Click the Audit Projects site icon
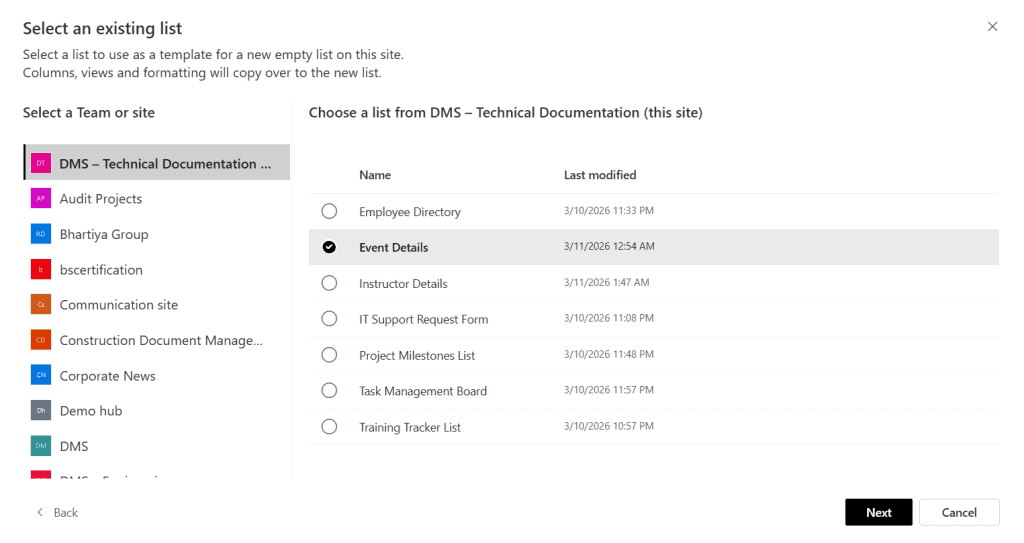Viewport: 1024px width, 543px height. click(x=41, y=198)
